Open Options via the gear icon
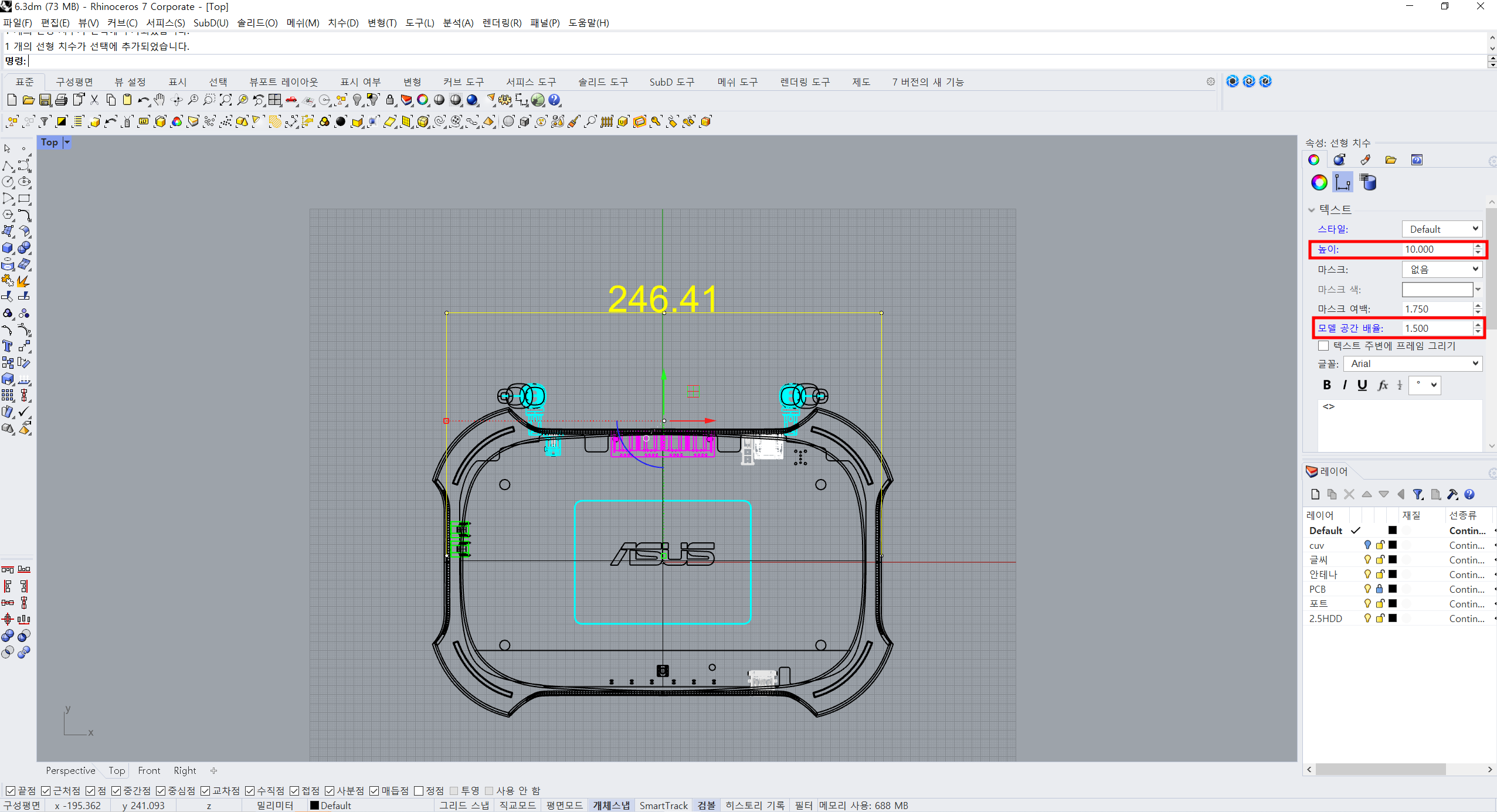 click(505, 100)
